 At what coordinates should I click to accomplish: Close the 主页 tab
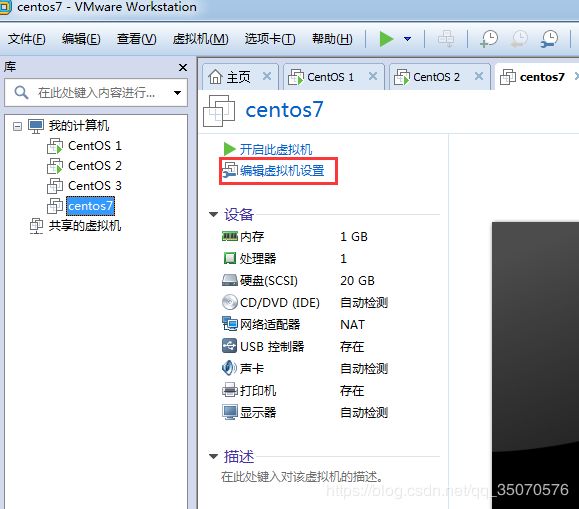click(x=267, y=76)
